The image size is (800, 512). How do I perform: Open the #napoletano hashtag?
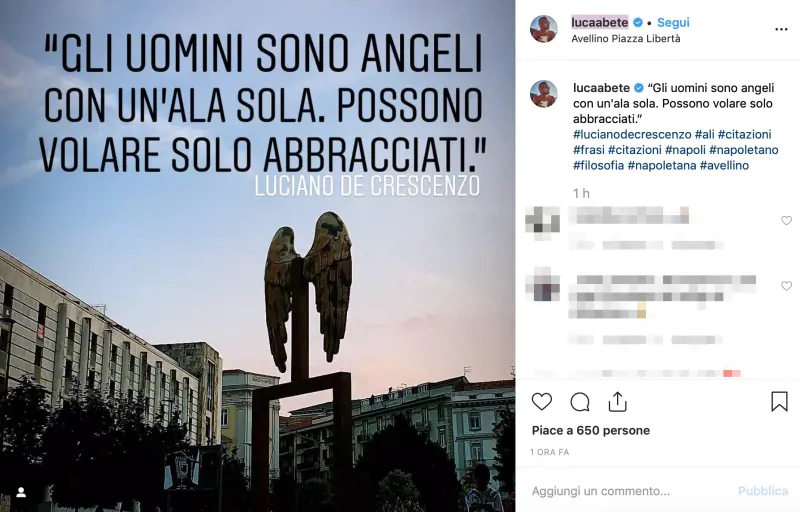point(743,150)
